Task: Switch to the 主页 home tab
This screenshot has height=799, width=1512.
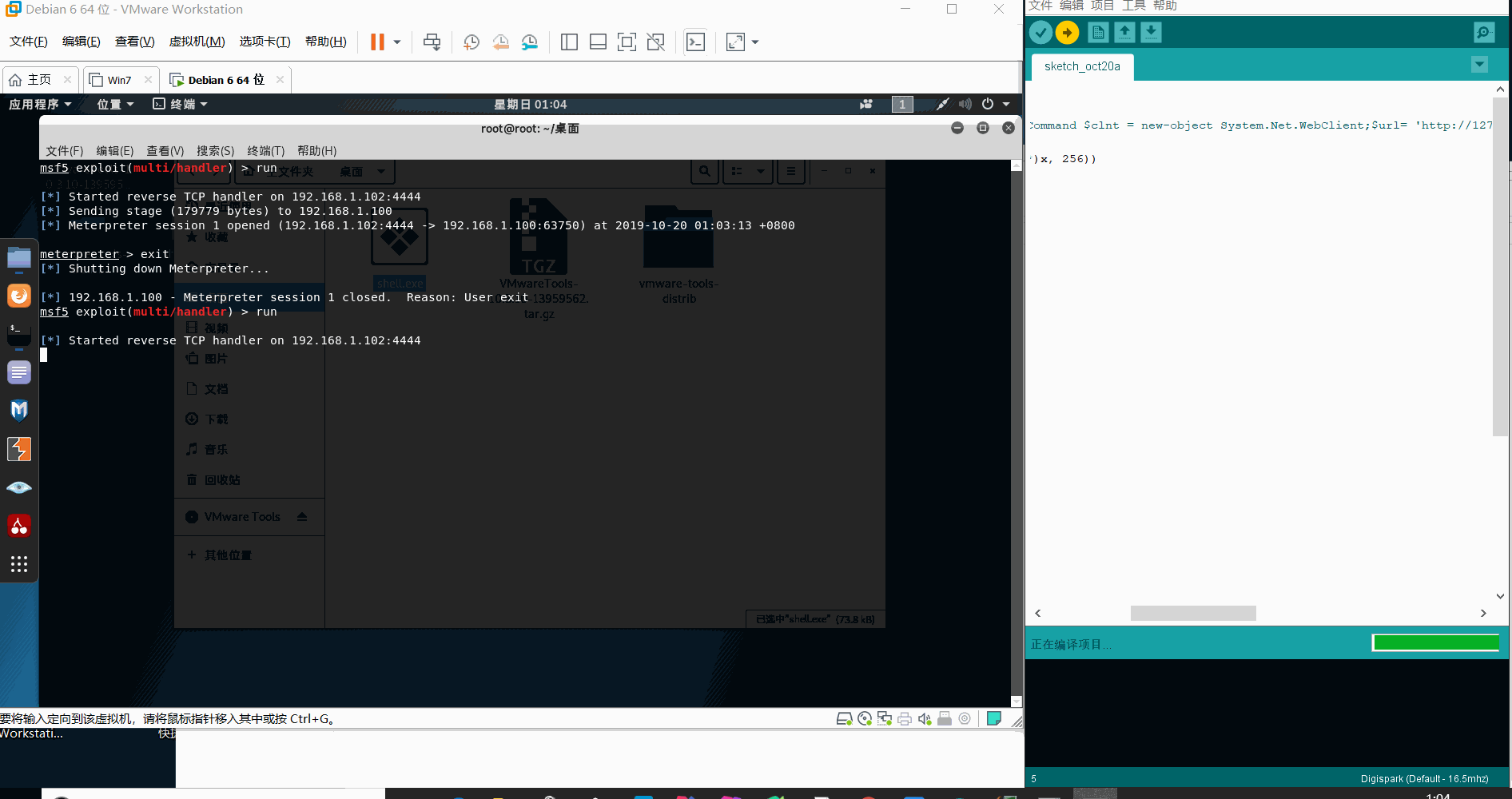Action: tap(39, 80)
